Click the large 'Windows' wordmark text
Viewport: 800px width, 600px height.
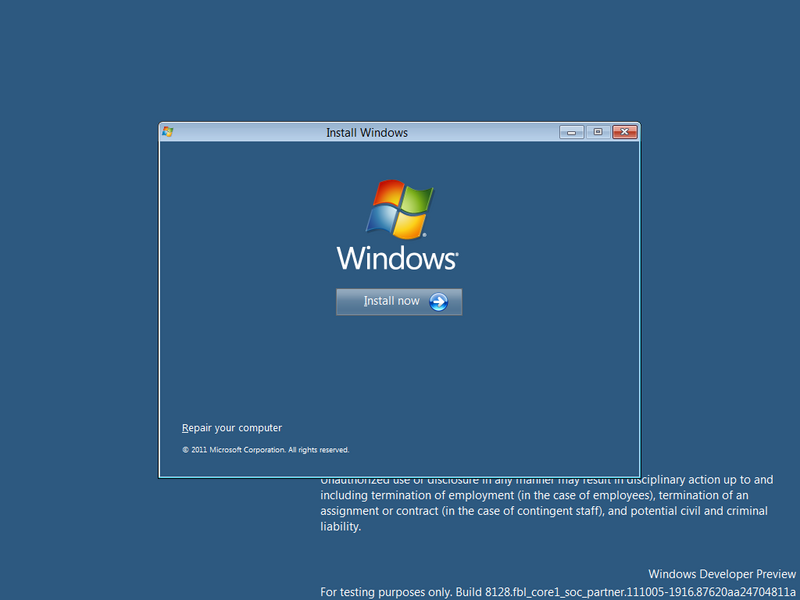[x=397, y=258]
